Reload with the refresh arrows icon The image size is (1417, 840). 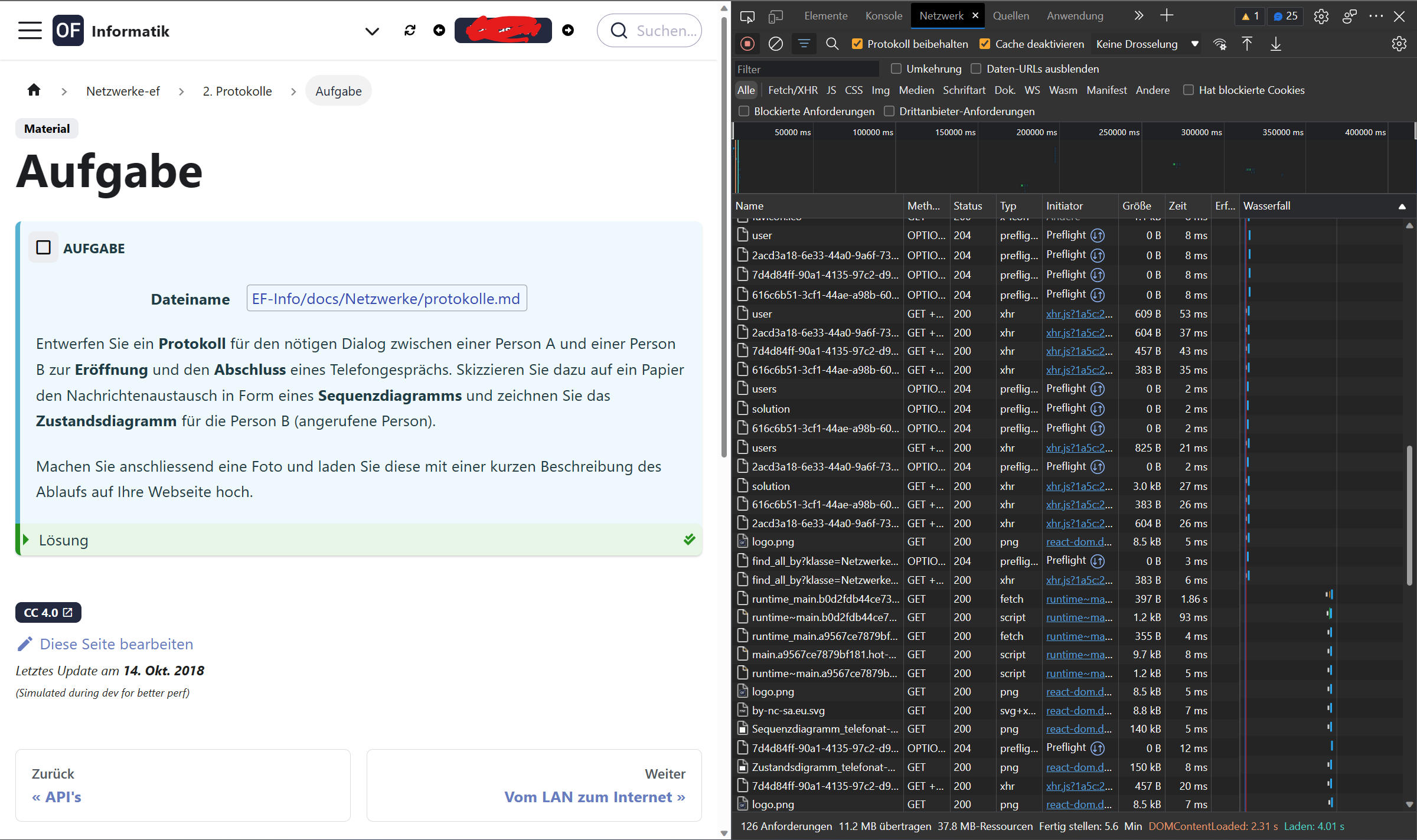pos(410,30)
